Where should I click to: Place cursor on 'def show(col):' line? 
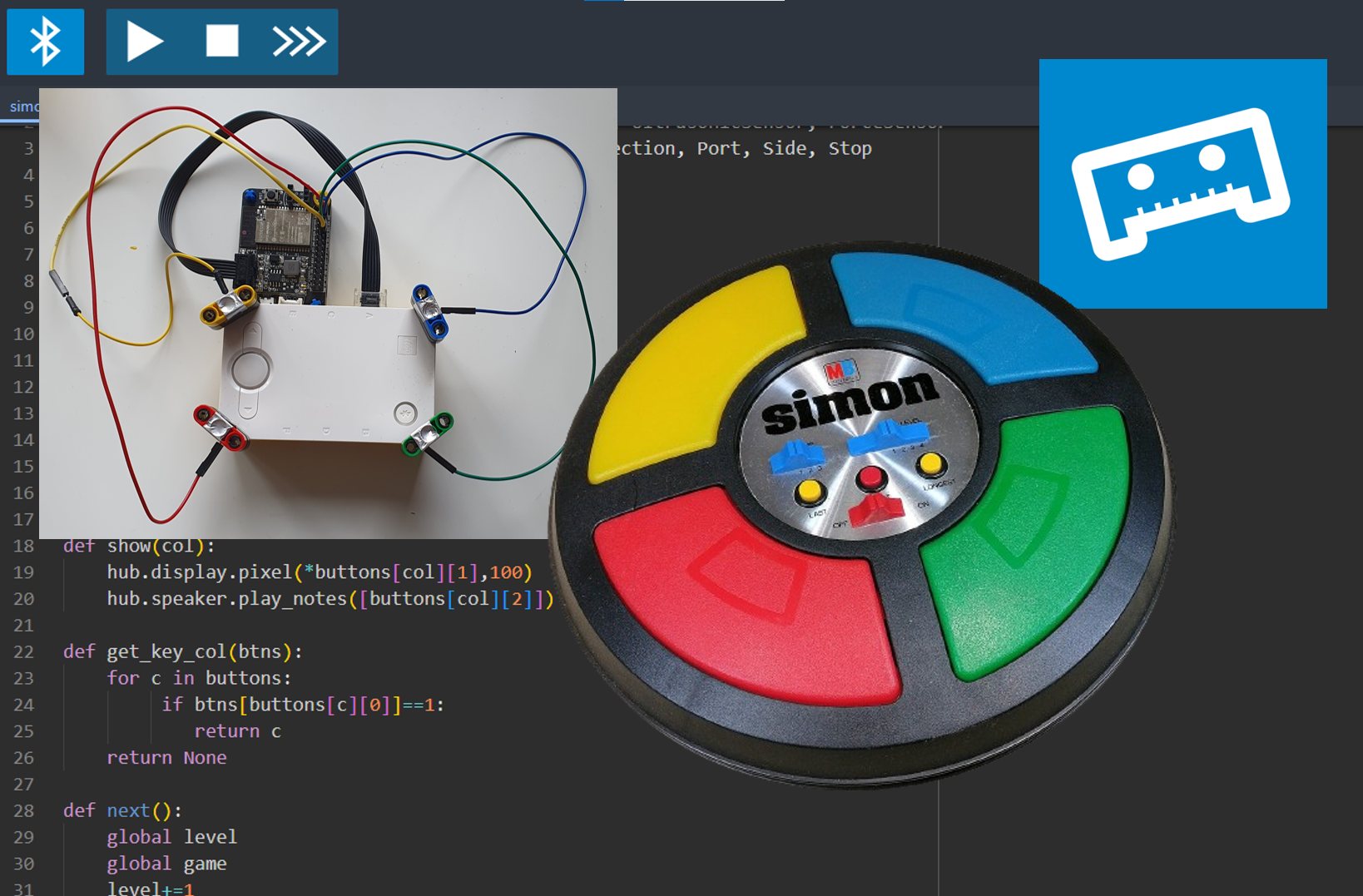[x=139, y=546]
